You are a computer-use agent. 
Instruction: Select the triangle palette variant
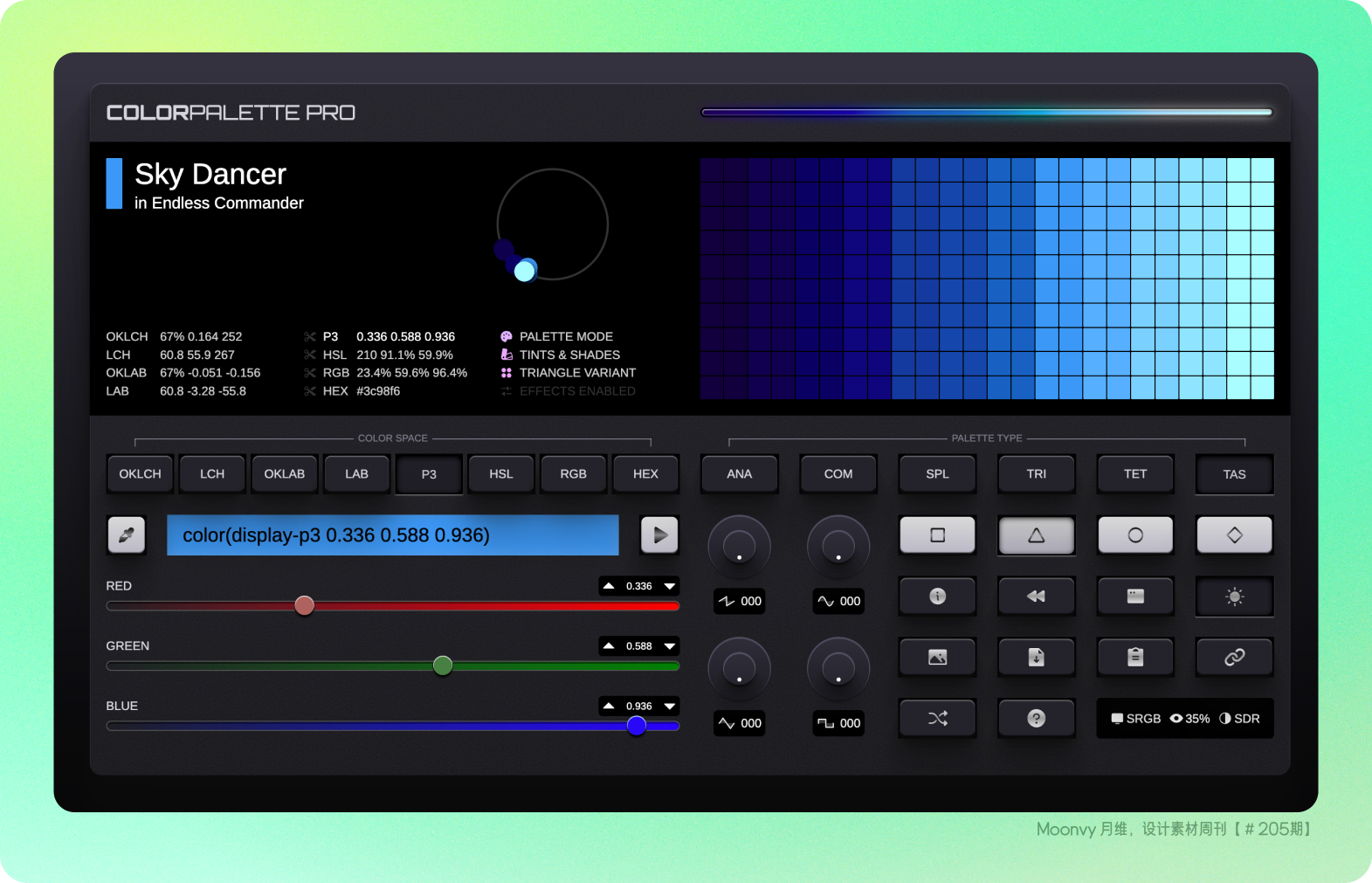point(1036,535)
